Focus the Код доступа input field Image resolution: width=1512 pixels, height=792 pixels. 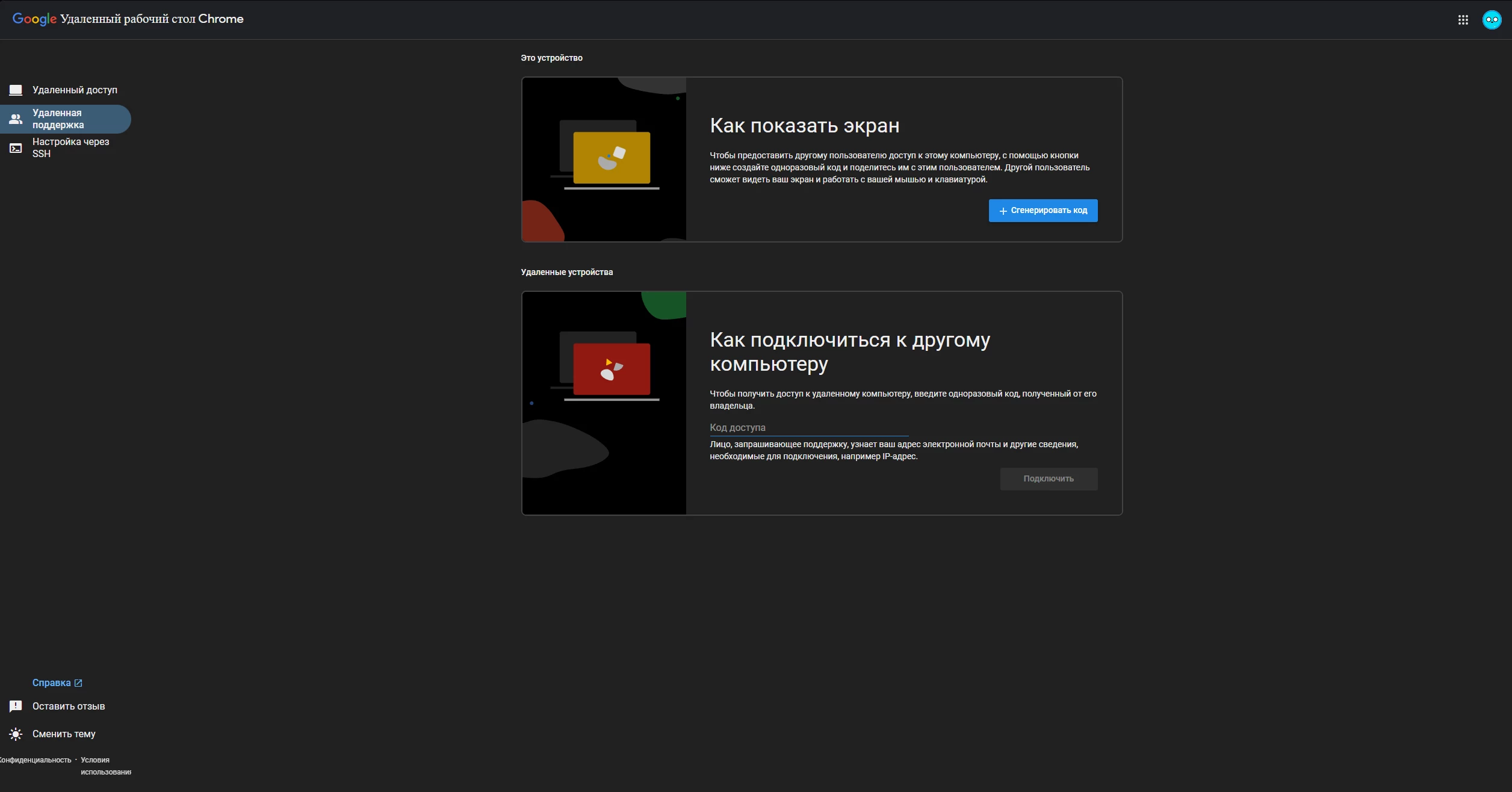point(808,428)
